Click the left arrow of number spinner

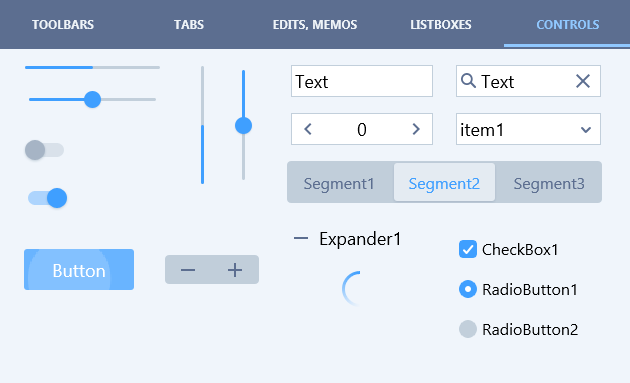[x=308, y=129]
